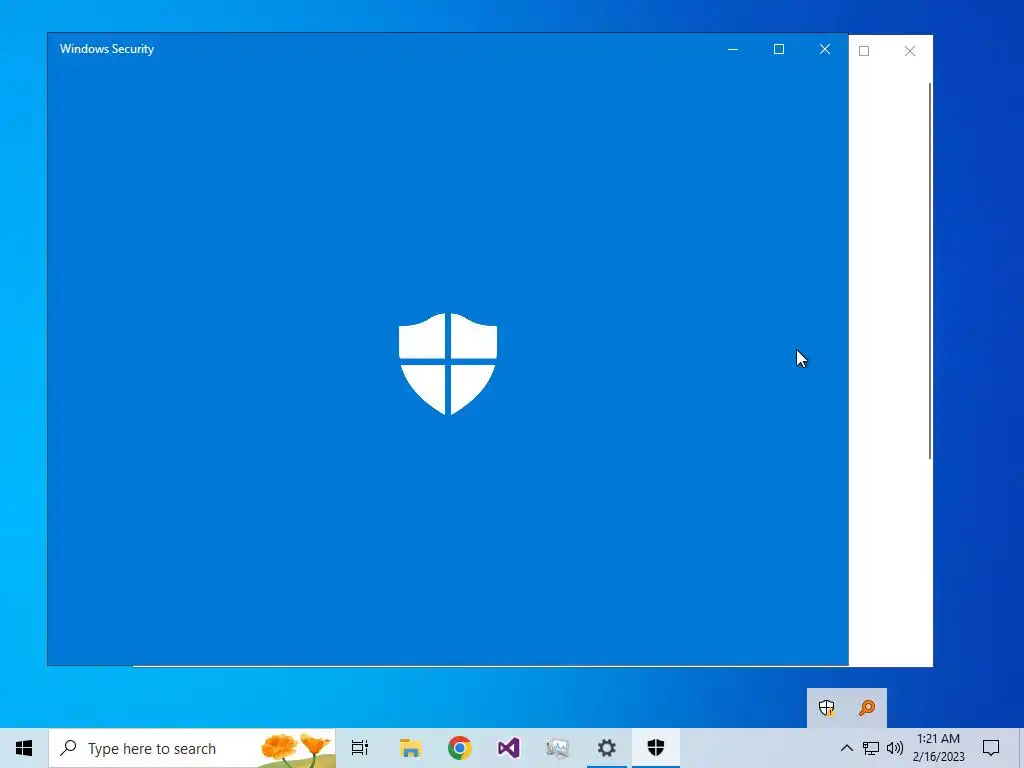Open the notification Action Center icon
The height and width of the screenshot is (768, 1024).
pos(991,748)
